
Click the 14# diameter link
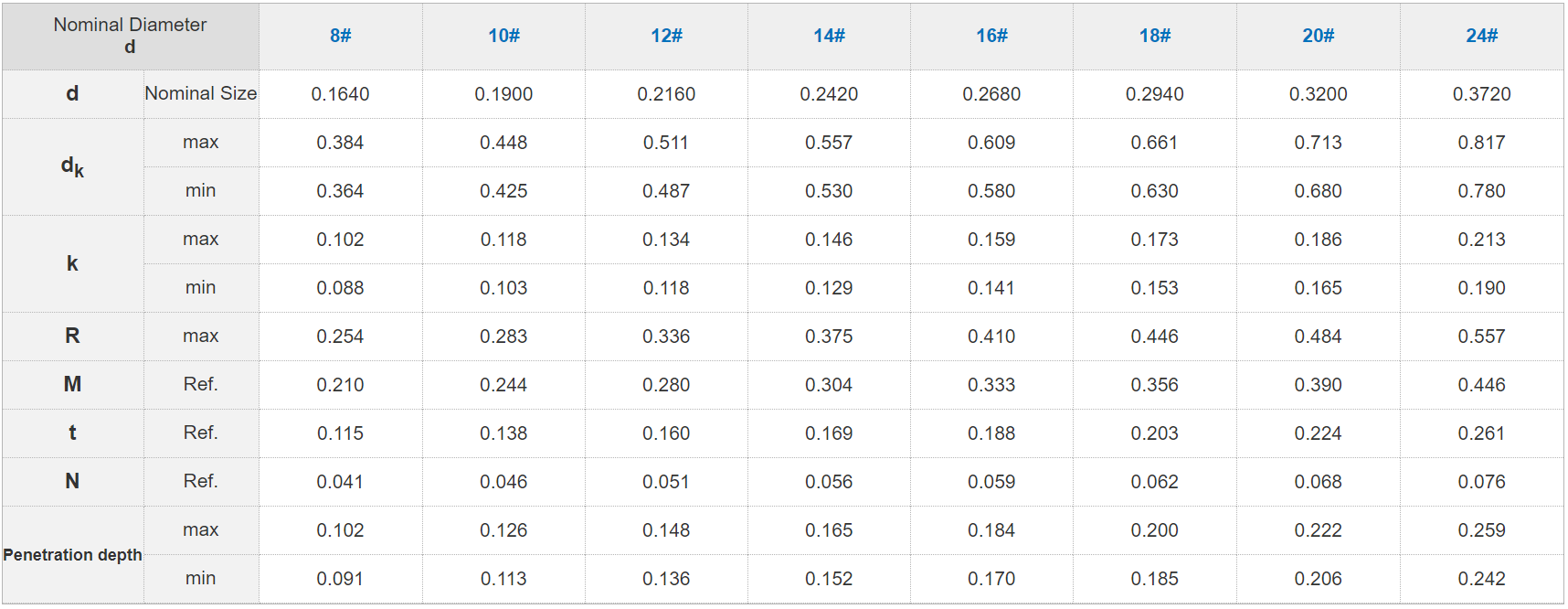coord(829,36)
